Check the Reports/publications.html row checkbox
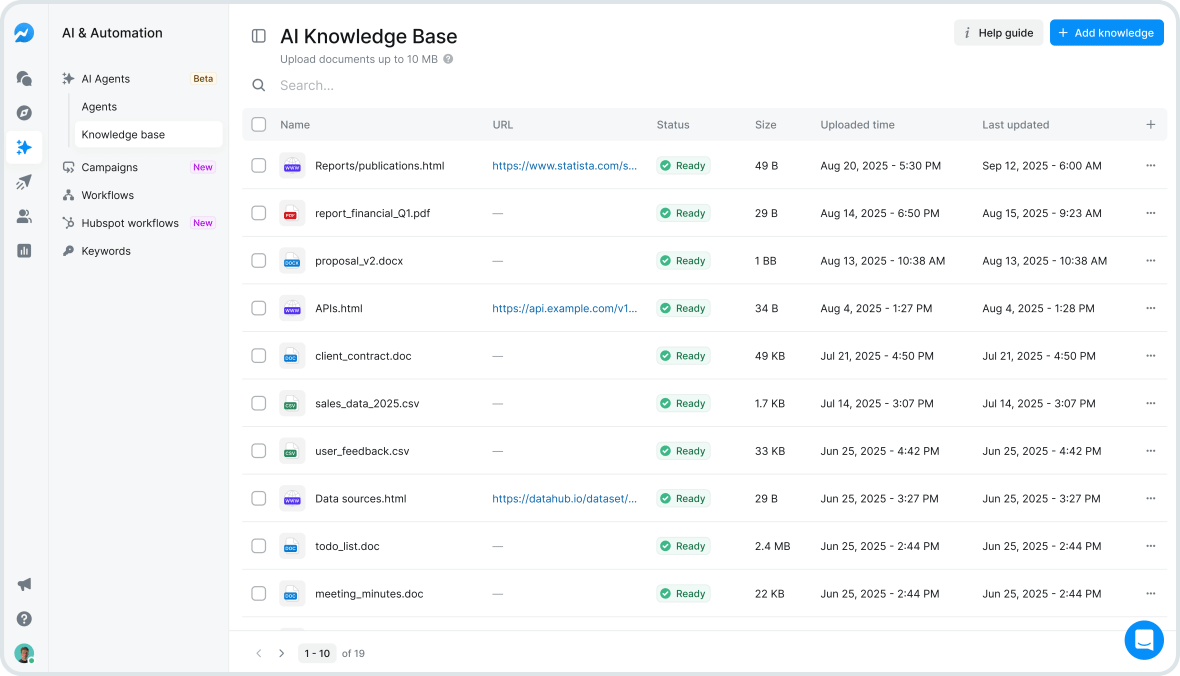The image size is (1180, 676). pyautogui.click(x=259, y=166)
